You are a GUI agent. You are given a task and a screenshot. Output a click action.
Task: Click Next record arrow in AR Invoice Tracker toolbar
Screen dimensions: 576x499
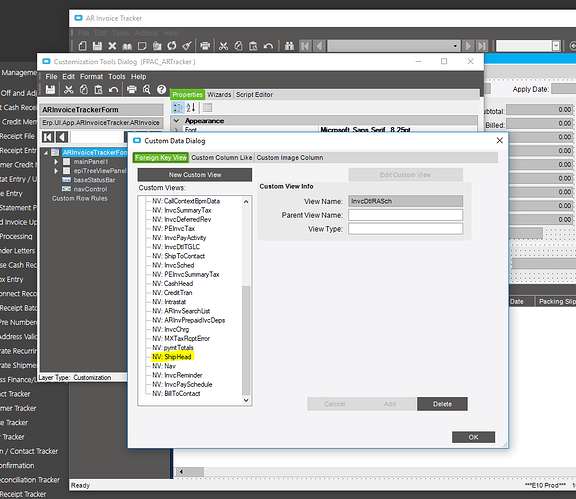[x=468, y=46]
